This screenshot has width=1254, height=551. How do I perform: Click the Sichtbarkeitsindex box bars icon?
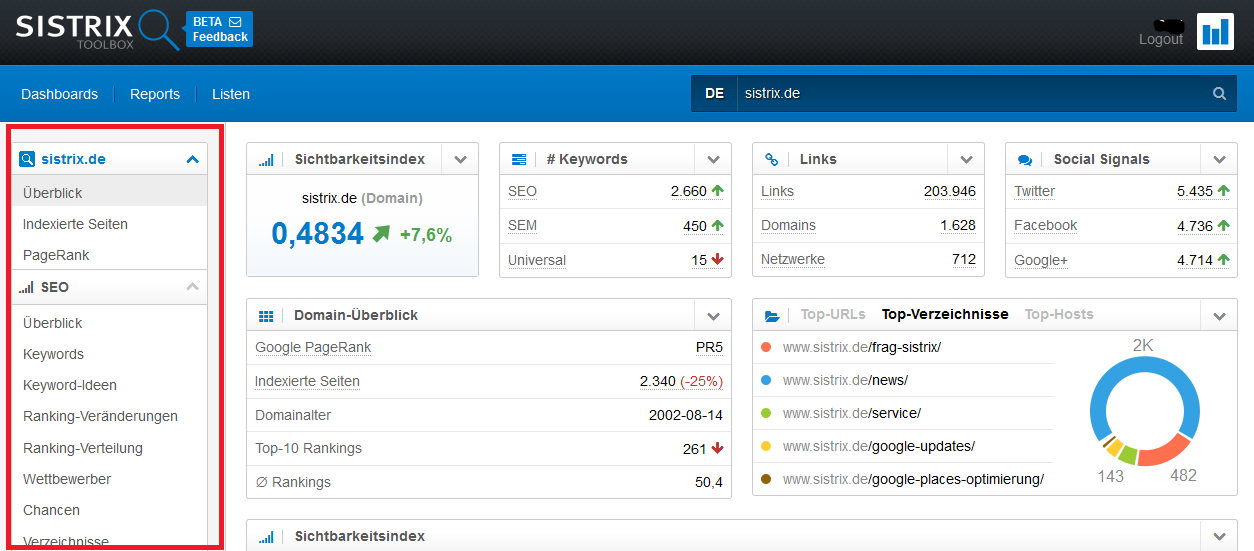tap(266, 160)
